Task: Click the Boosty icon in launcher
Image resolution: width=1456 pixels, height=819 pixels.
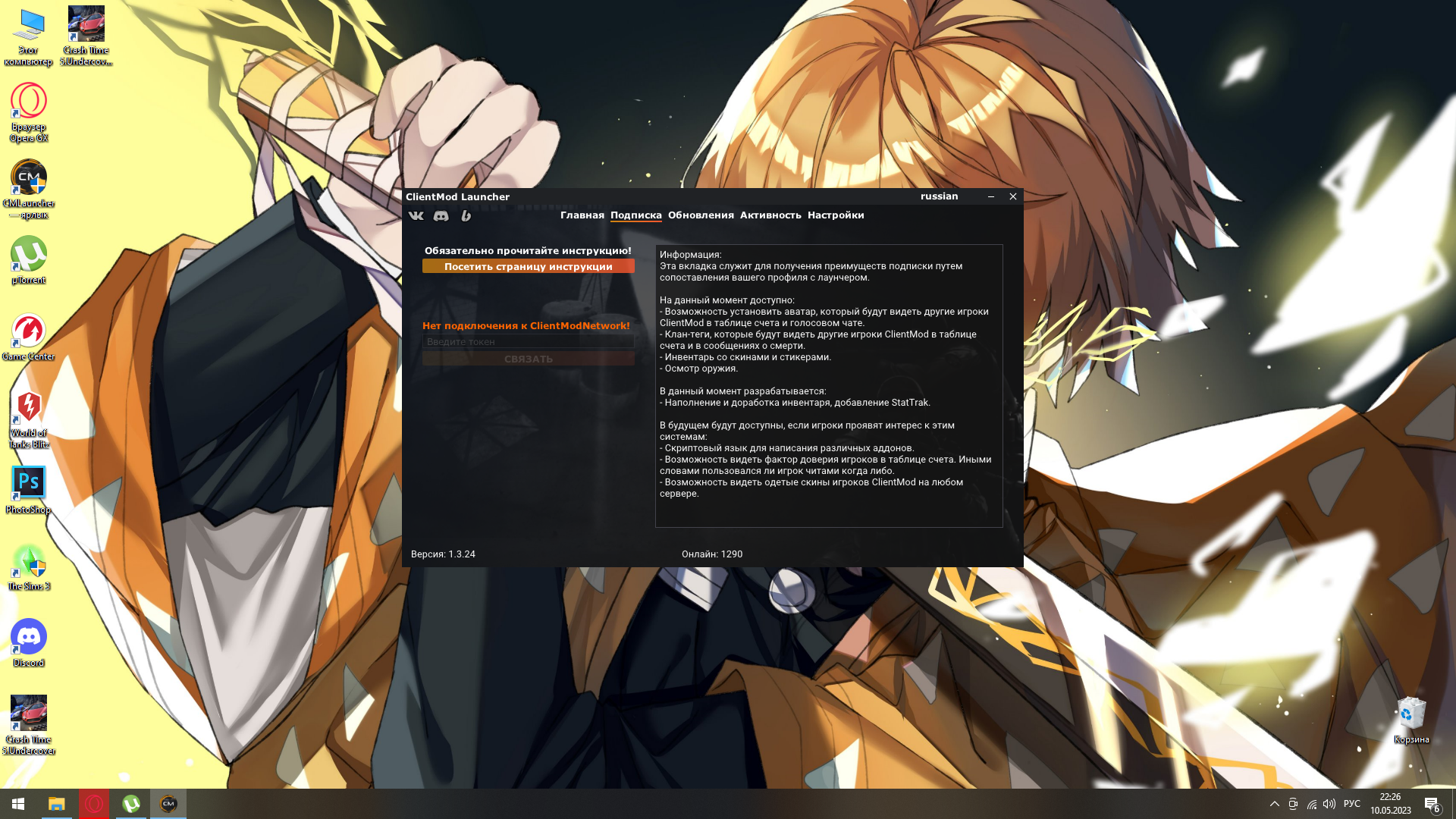Action: (x=466, y=216)
